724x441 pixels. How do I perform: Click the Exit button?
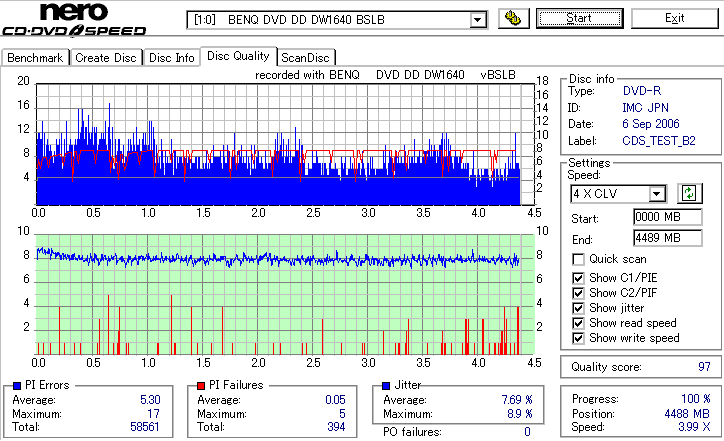click(x=675, y=18)
